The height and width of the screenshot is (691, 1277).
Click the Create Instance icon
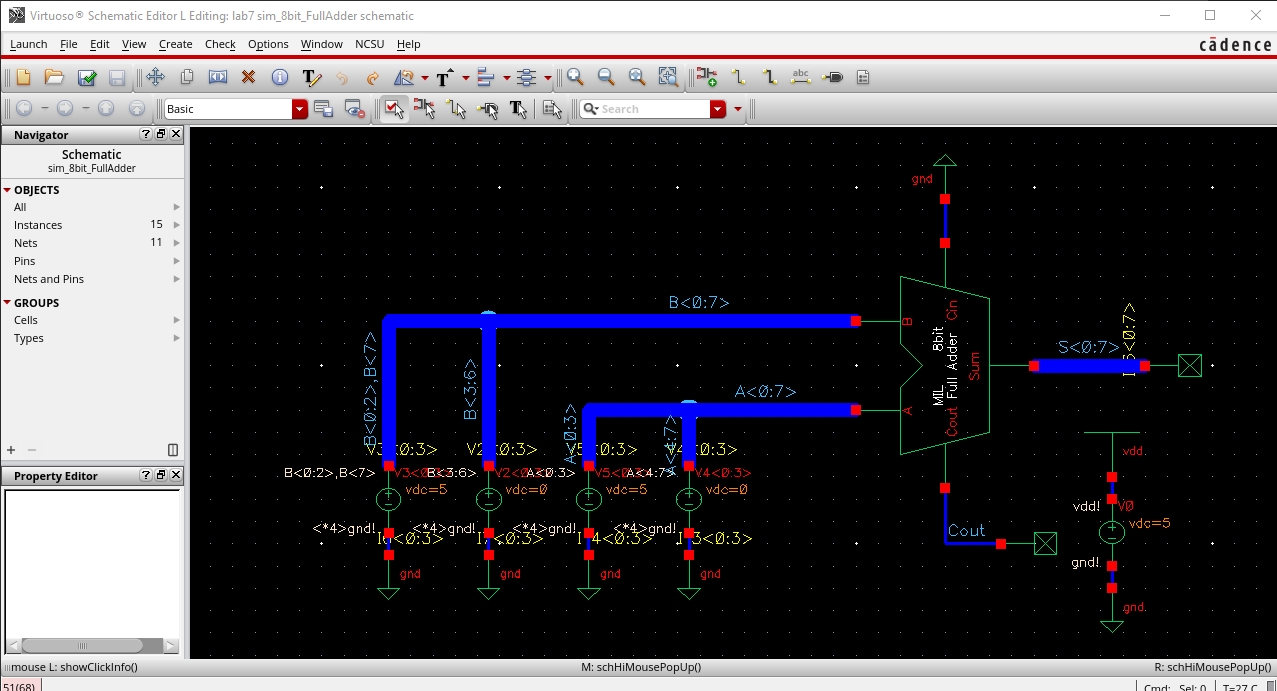point(707,78)
